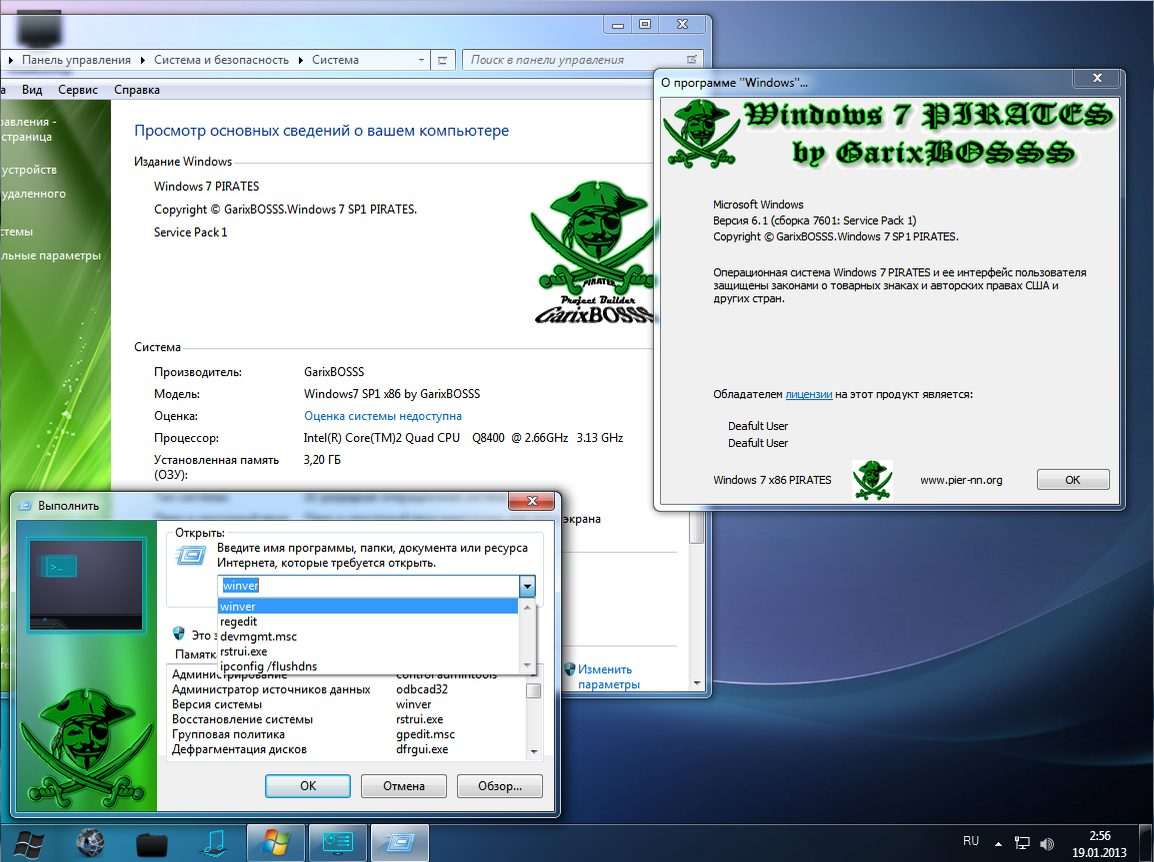Select devmgmt.msc from the dropdown list
1154x862 pixels.
pyautogui.click(x=369, y=636)
